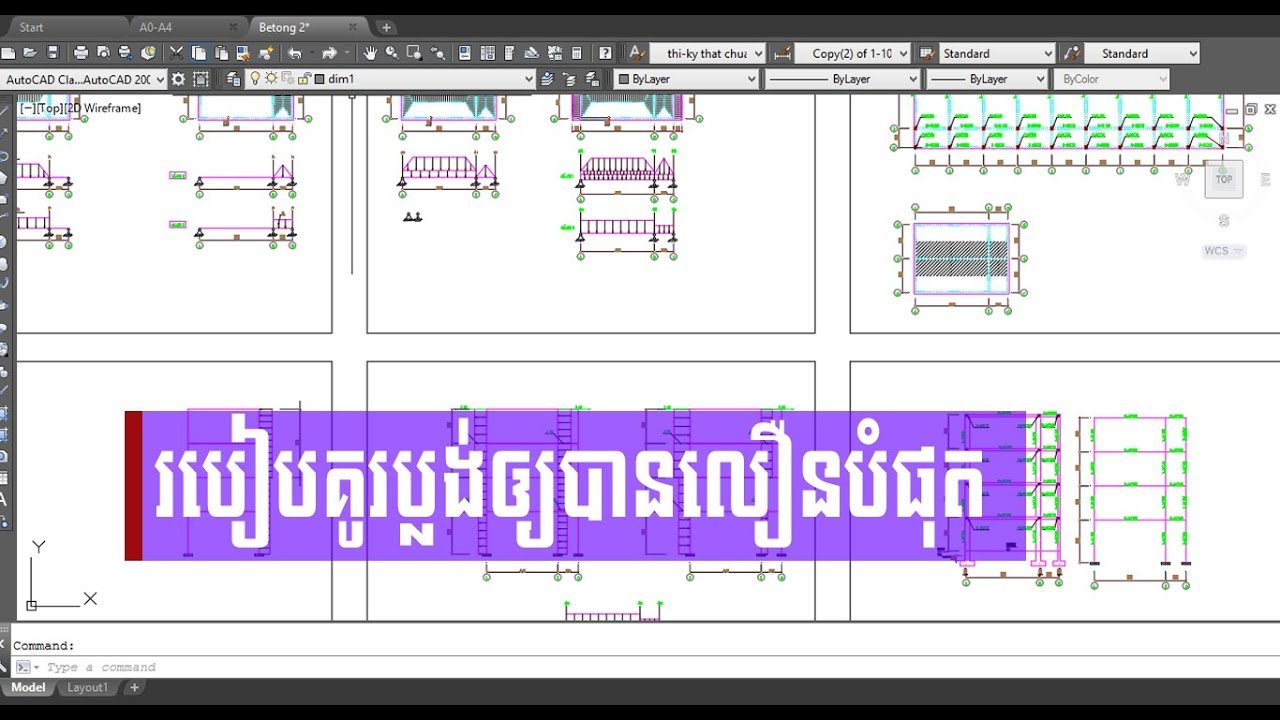Click the Text Style icon

pyautogui.click(x=636, y=53)
